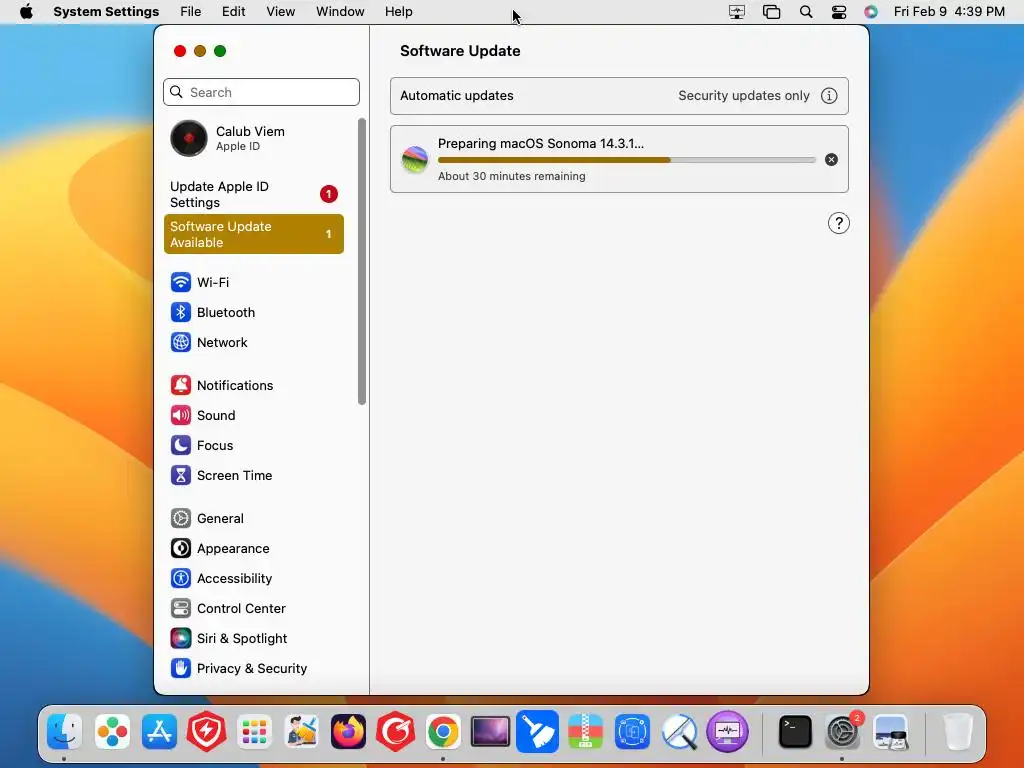1024x768 pixels.
Task: Open the File menu
Action: pos(191,12)
